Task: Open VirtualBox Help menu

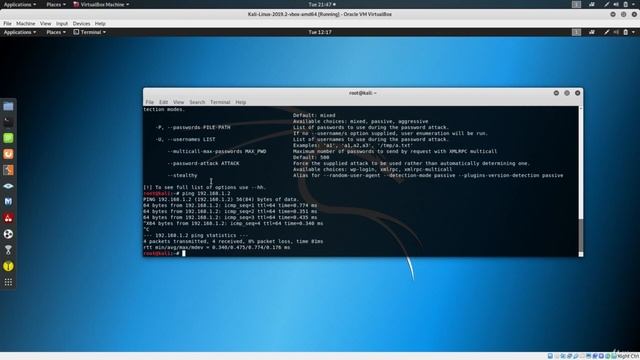Action: [100, 24]
